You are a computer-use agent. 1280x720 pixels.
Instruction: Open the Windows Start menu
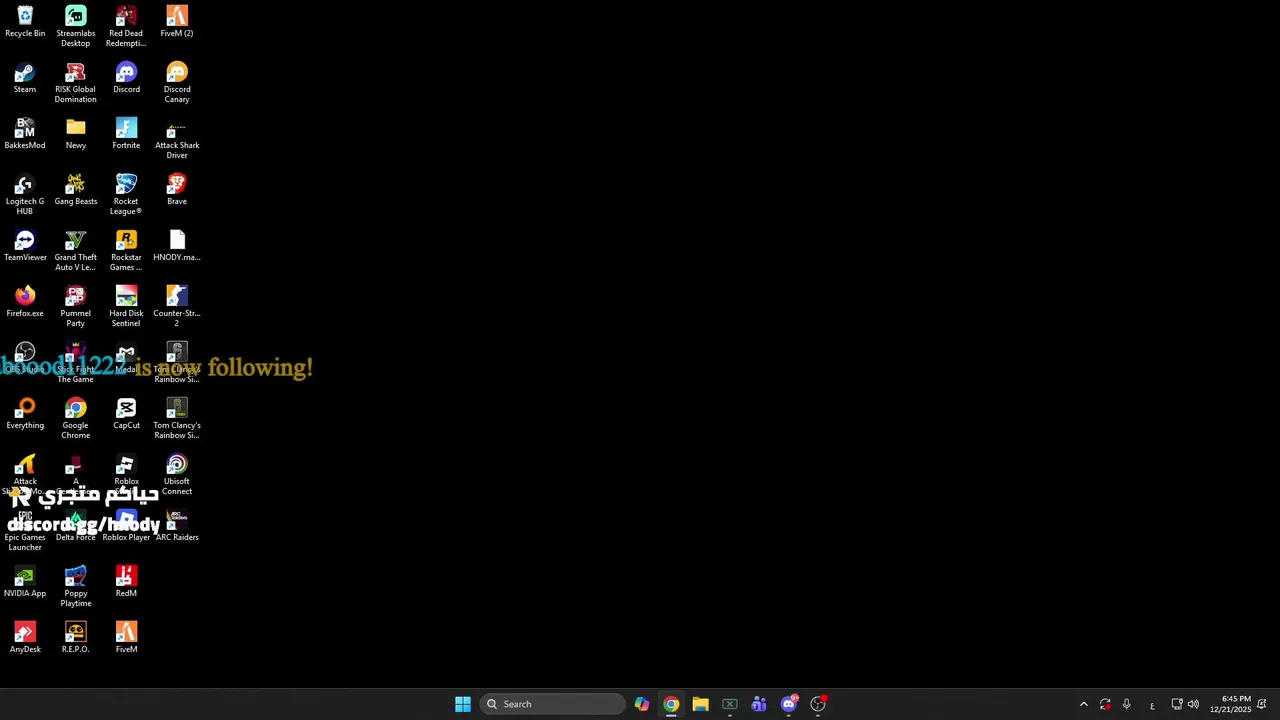click(x=463, y=704)
